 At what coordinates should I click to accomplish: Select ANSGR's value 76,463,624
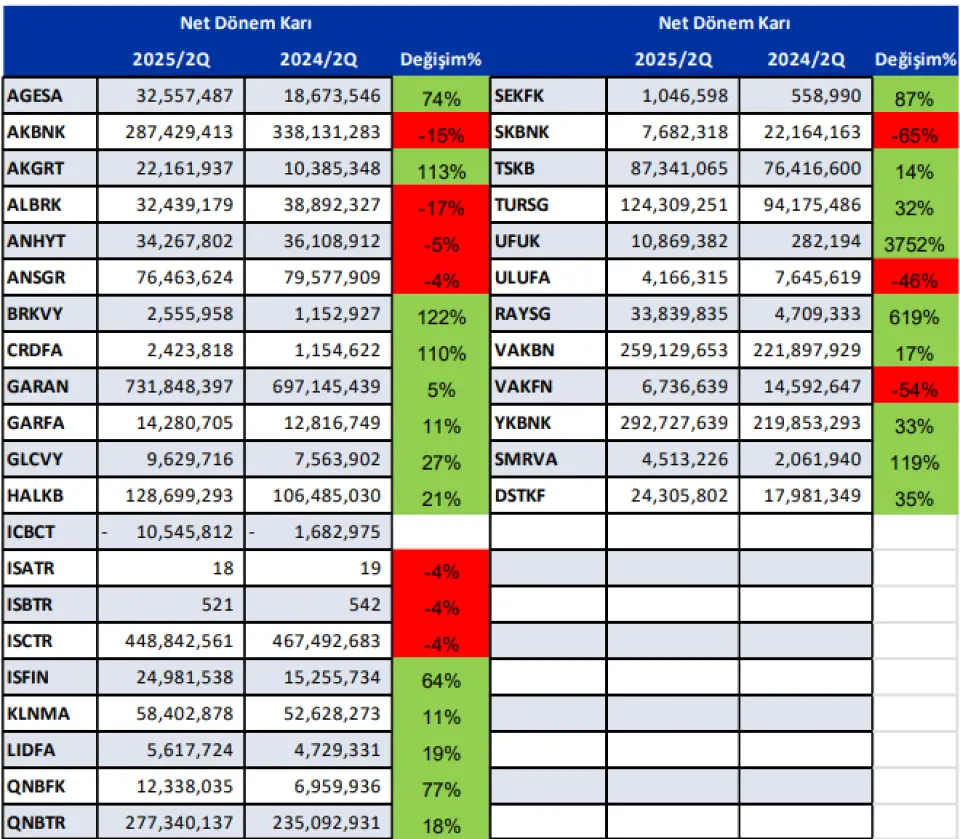tap(184, 277)
